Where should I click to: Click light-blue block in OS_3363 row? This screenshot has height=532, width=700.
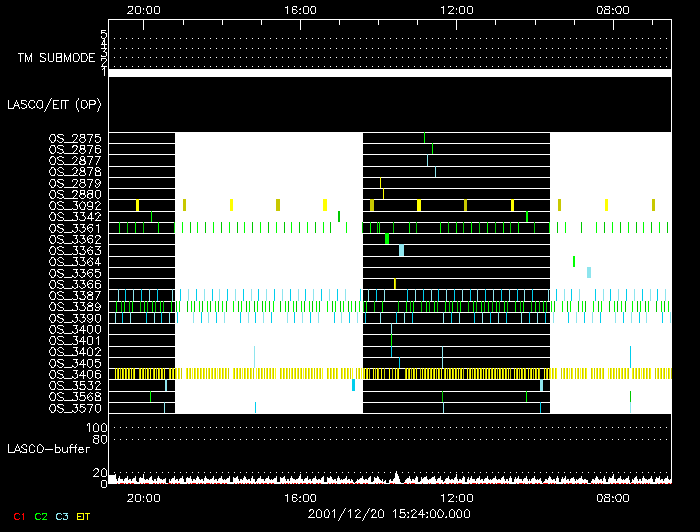(x=401, y=250)
